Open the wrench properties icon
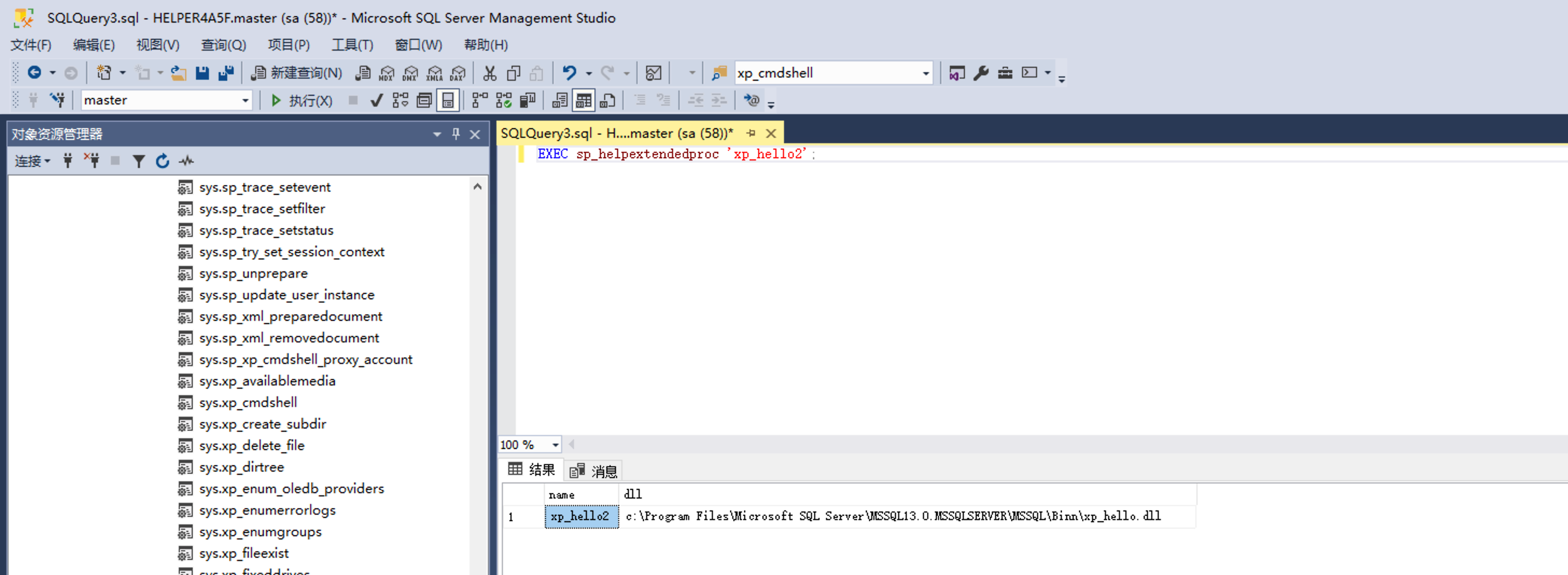 (981, 73)
